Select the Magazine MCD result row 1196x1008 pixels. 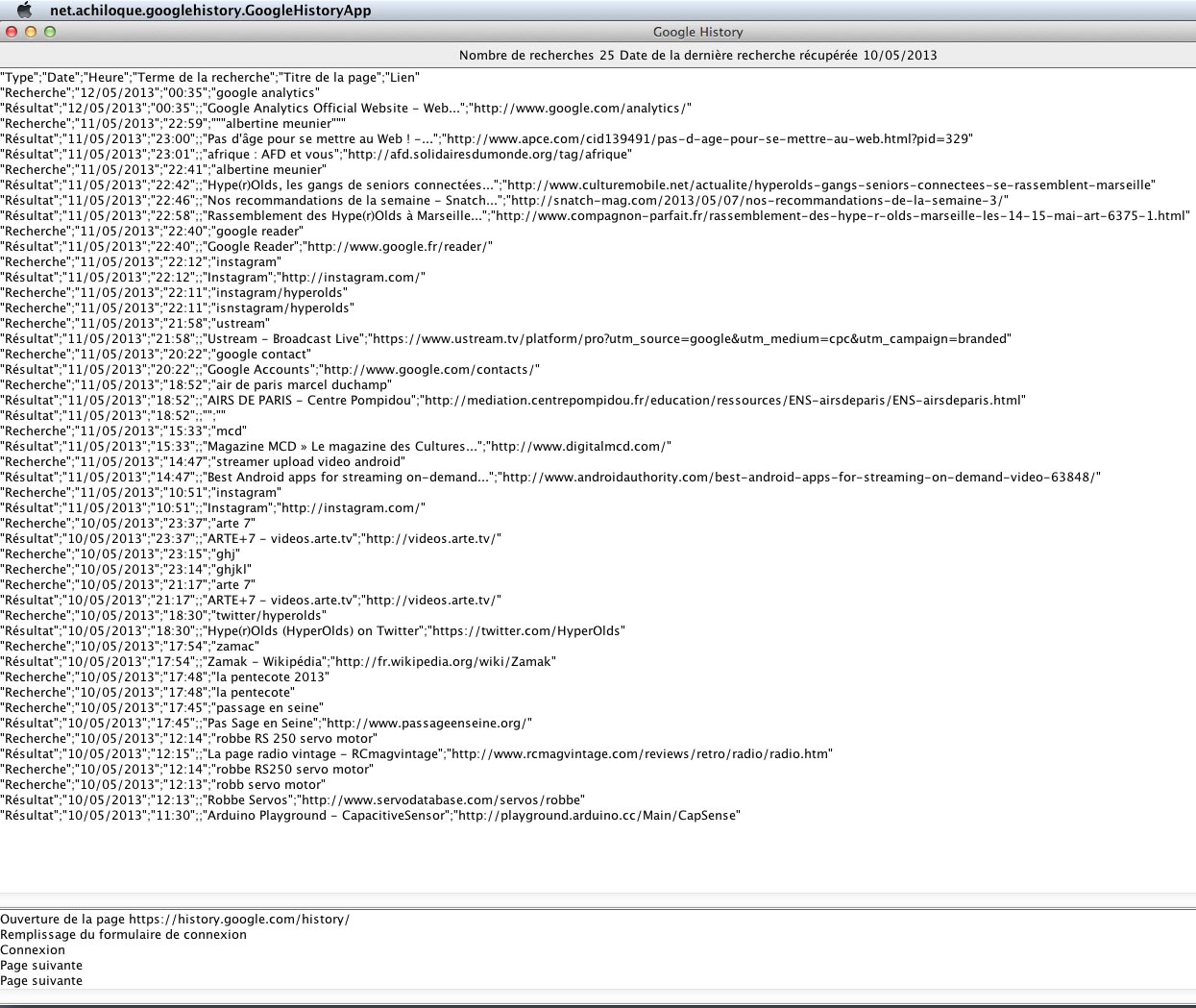coord(336,447)
